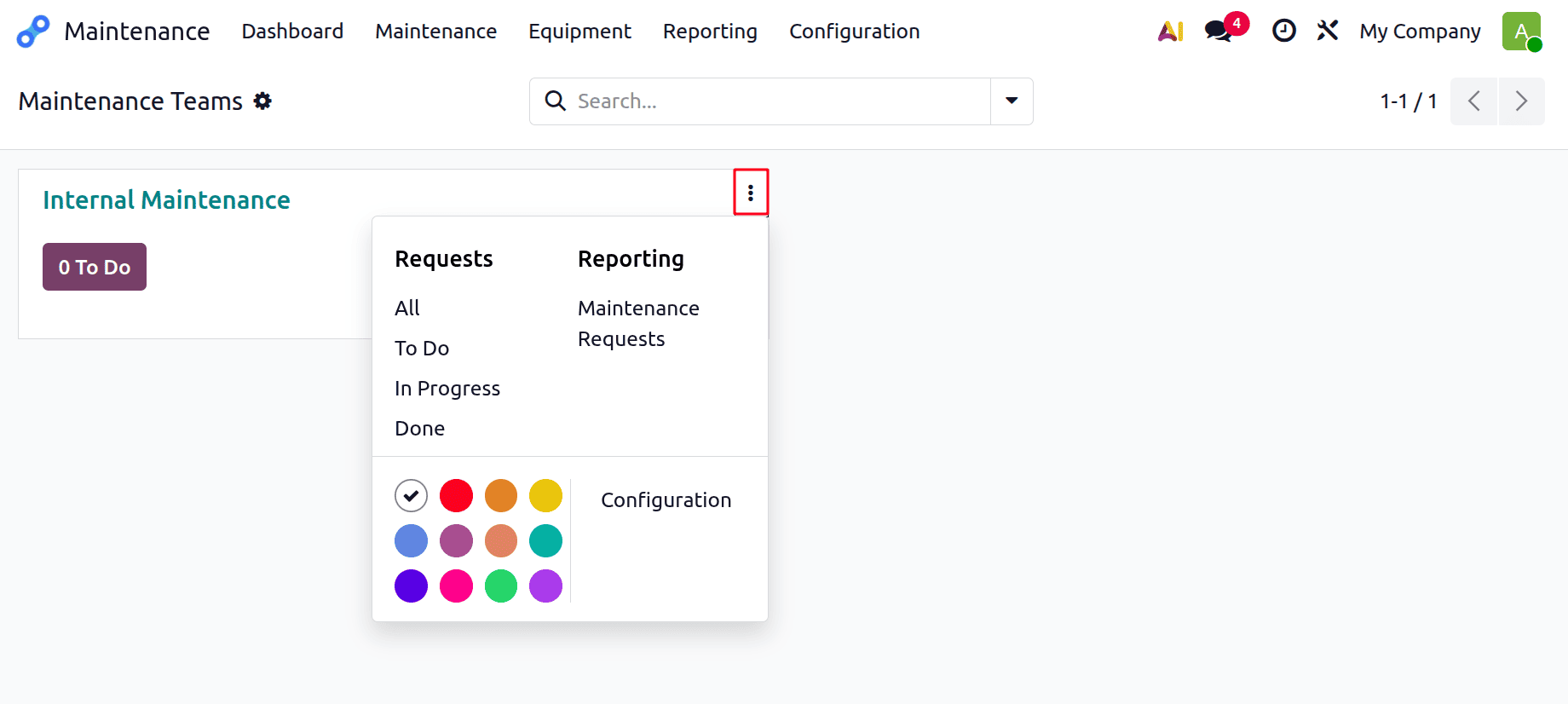Select All requests in the dropdown
This screenshot has height=704, width=1568.
(407, 308)
